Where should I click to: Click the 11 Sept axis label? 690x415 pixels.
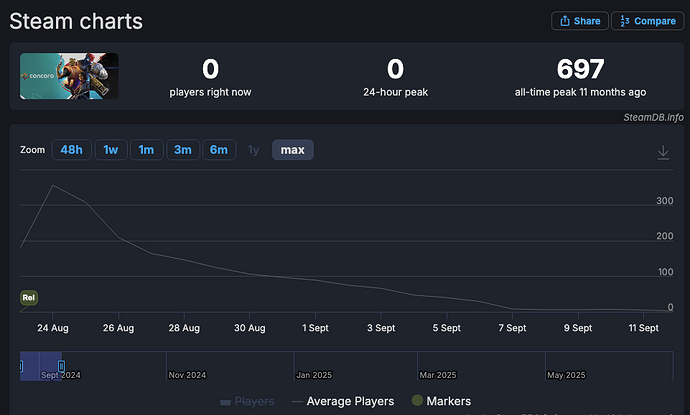[643, 328]
